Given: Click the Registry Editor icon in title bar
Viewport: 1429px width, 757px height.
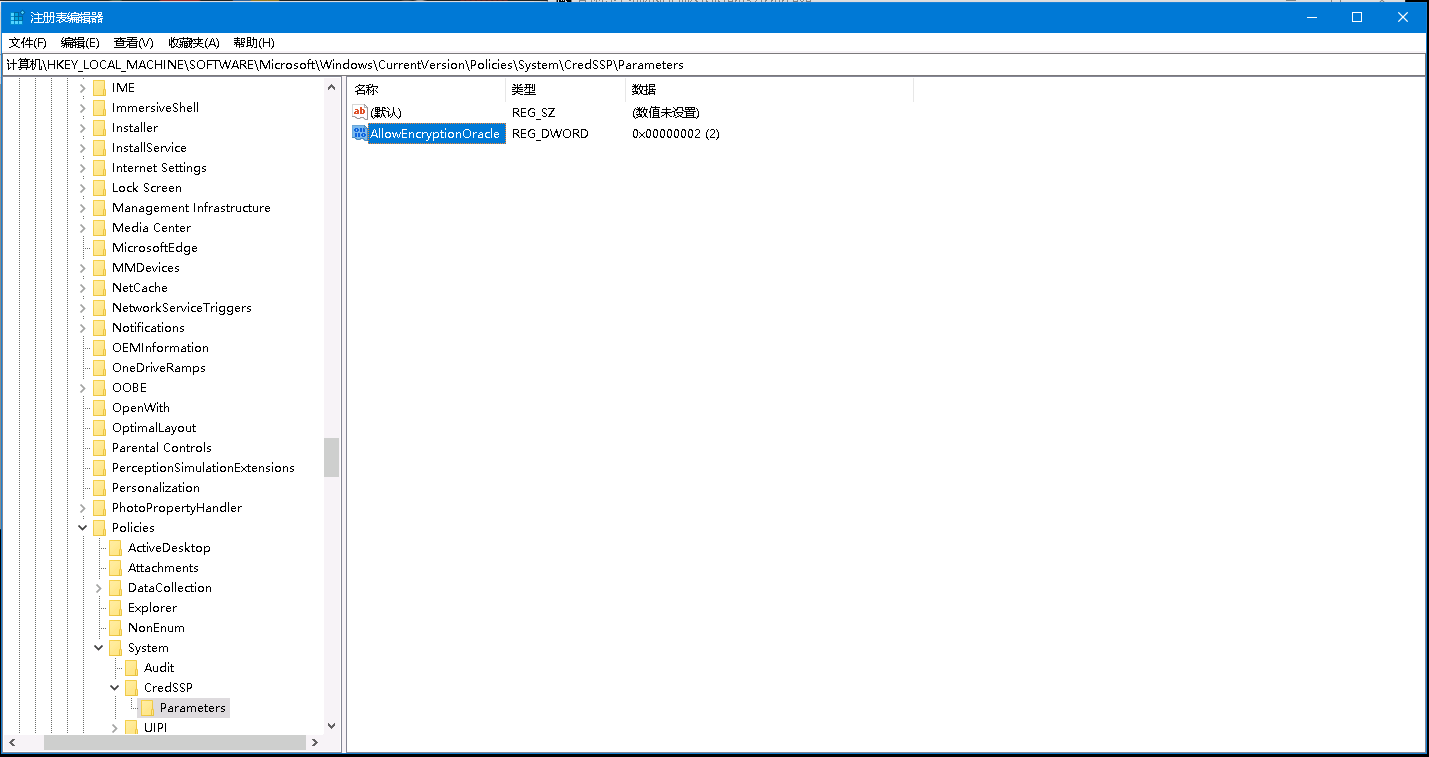Looking at the screenshot, I should (x=17, y=17).
